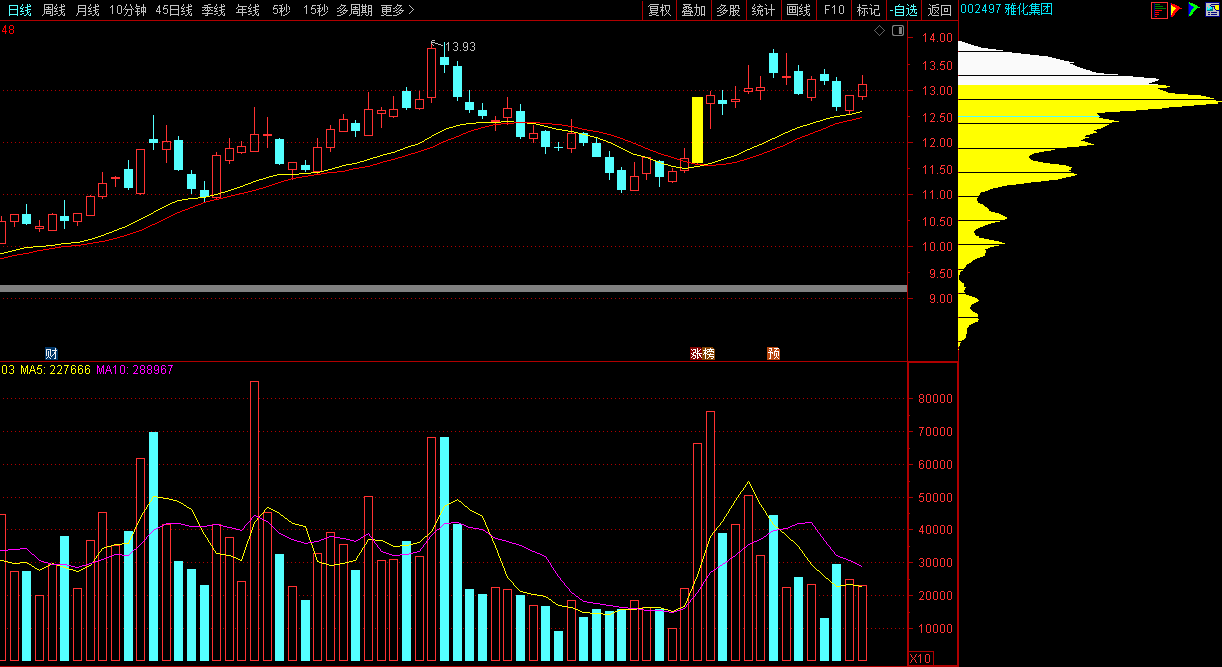1222x667 pixels.
Task: Switch to the 10分钟 period tab
Action: pyautogui.click(x=127, y=10)
